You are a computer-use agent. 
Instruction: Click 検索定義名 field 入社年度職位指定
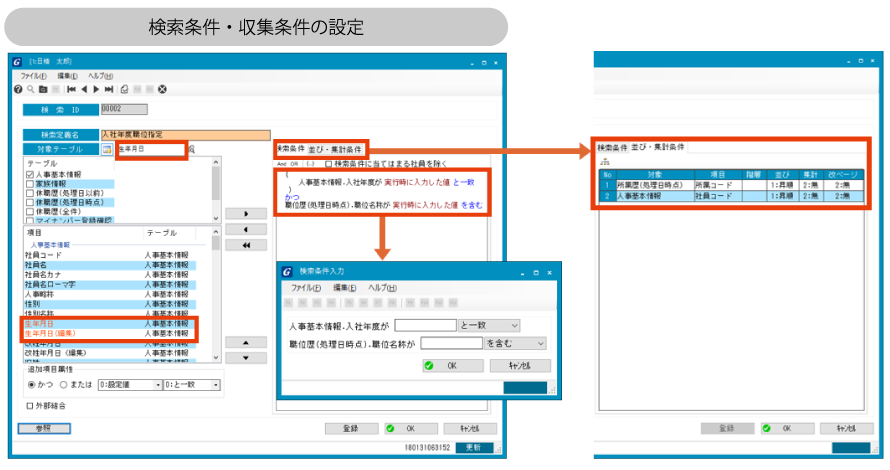[x=186, y=135]
